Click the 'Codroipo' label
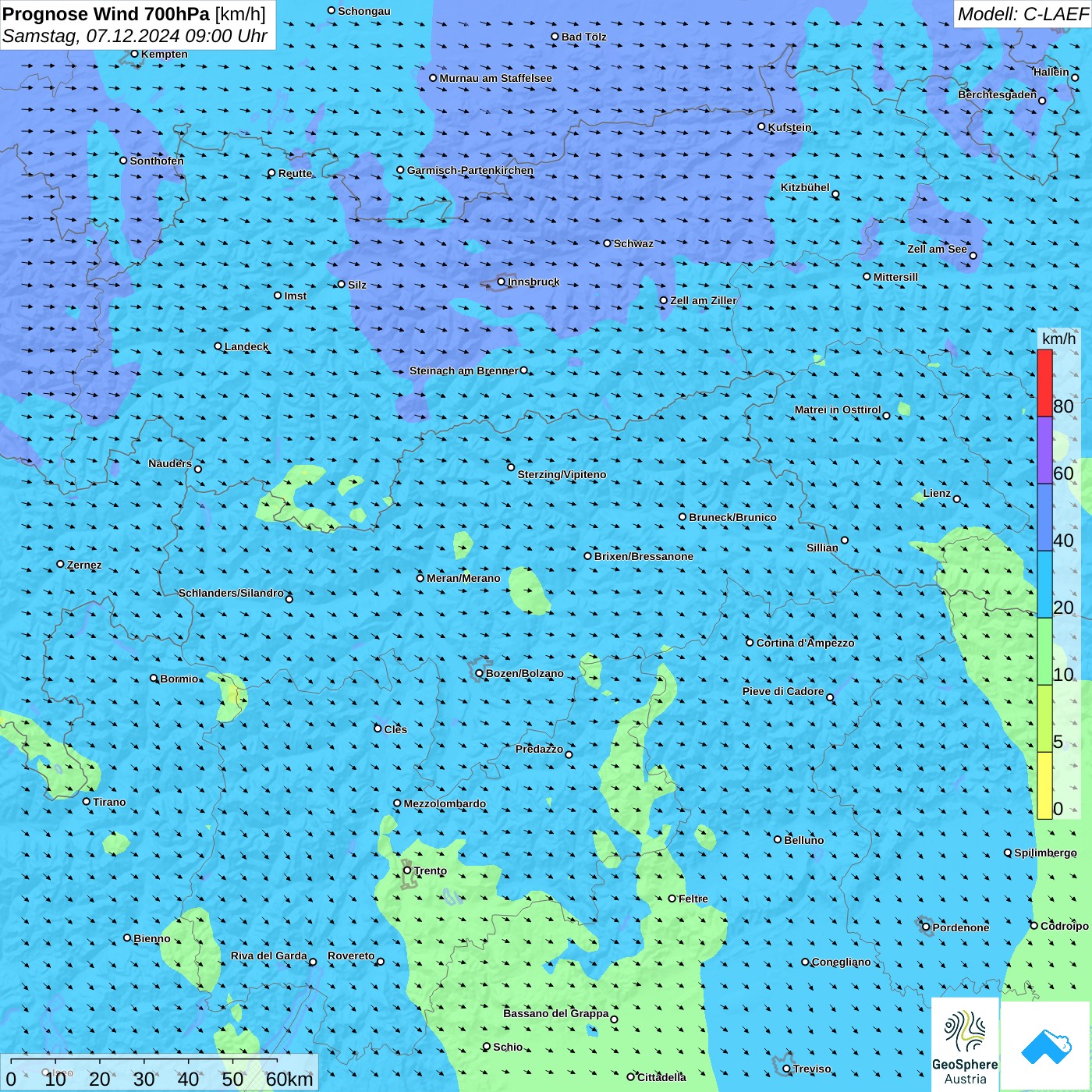This screenshot has height=1092, width=1092. [x=1065, y=926]
